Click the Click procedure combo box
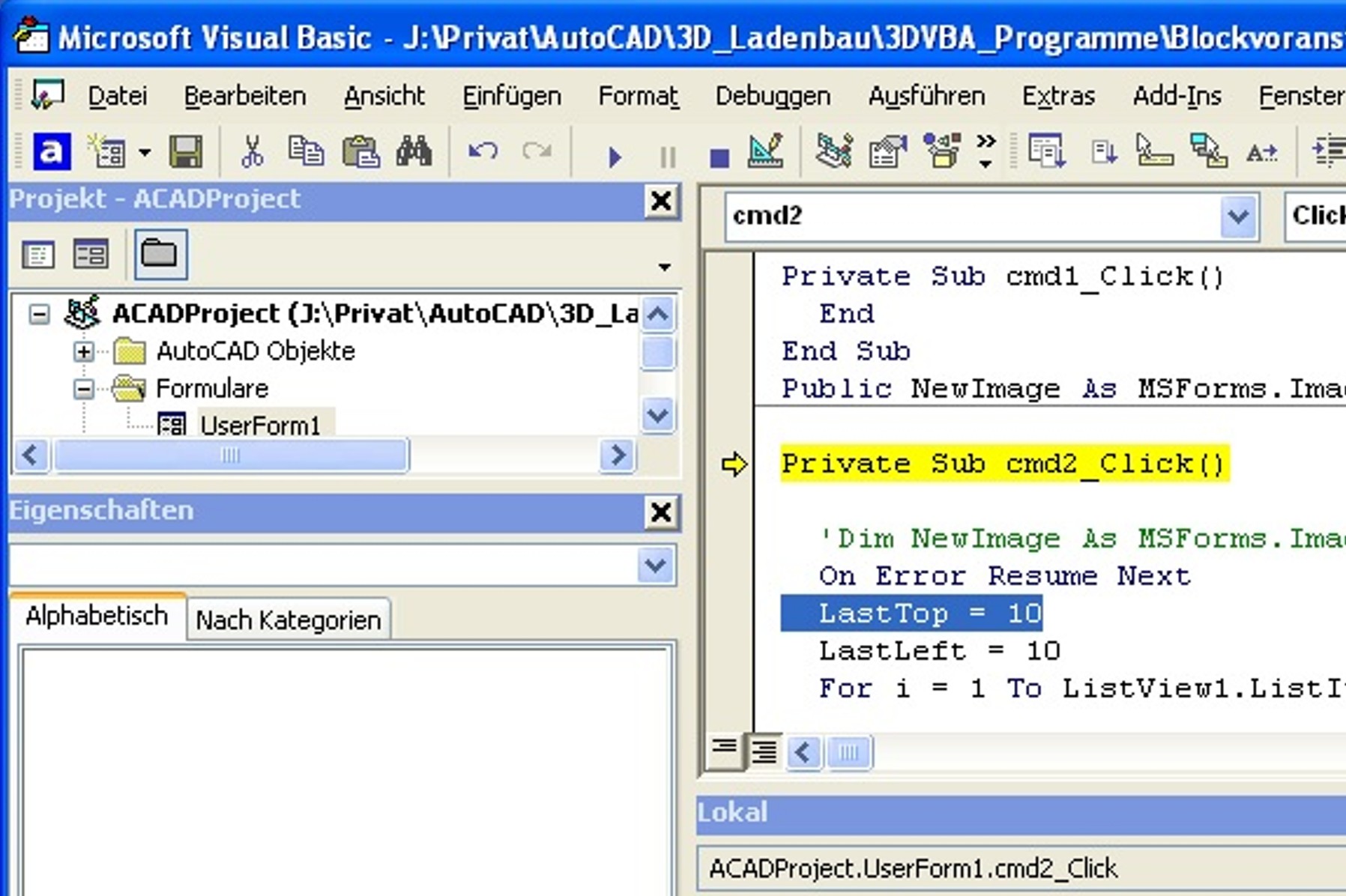The width and height of the screenshot is (1346, 896). [x=1316, y=216]
